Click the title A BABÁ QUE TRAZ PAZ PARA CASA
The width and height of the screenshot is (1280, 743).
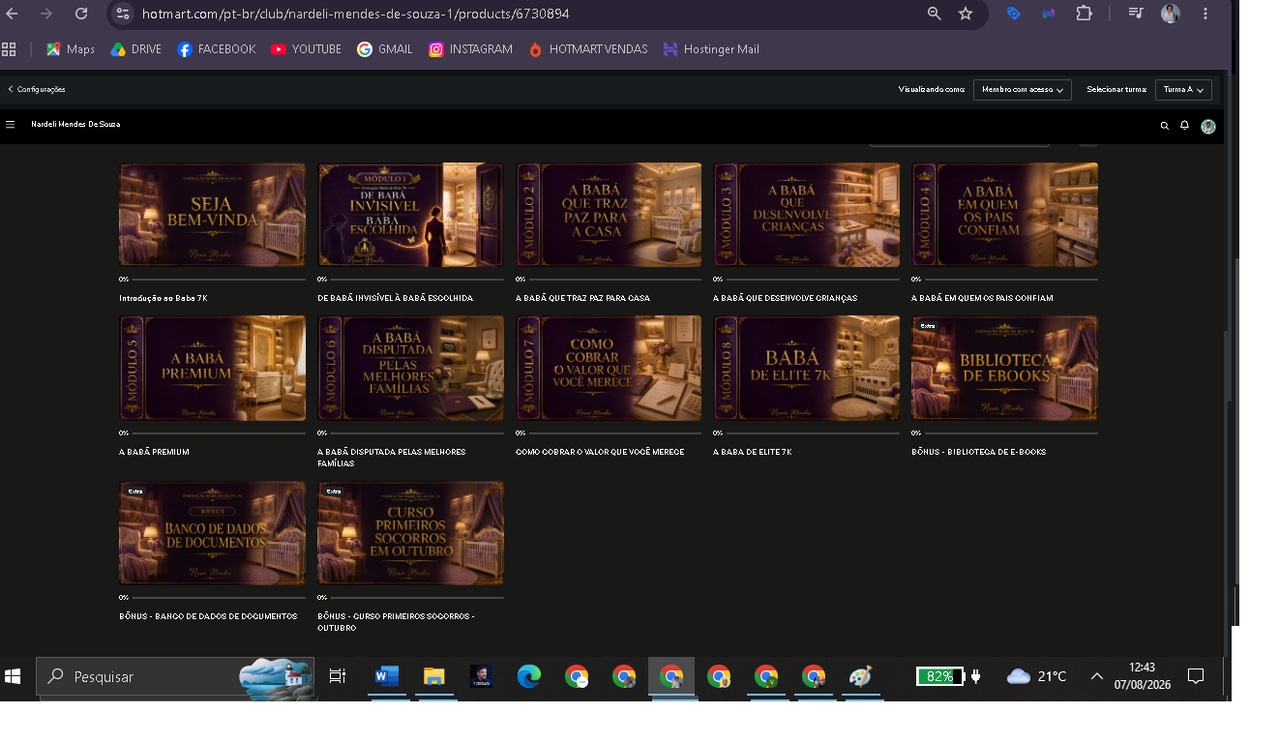coord(582,298)
